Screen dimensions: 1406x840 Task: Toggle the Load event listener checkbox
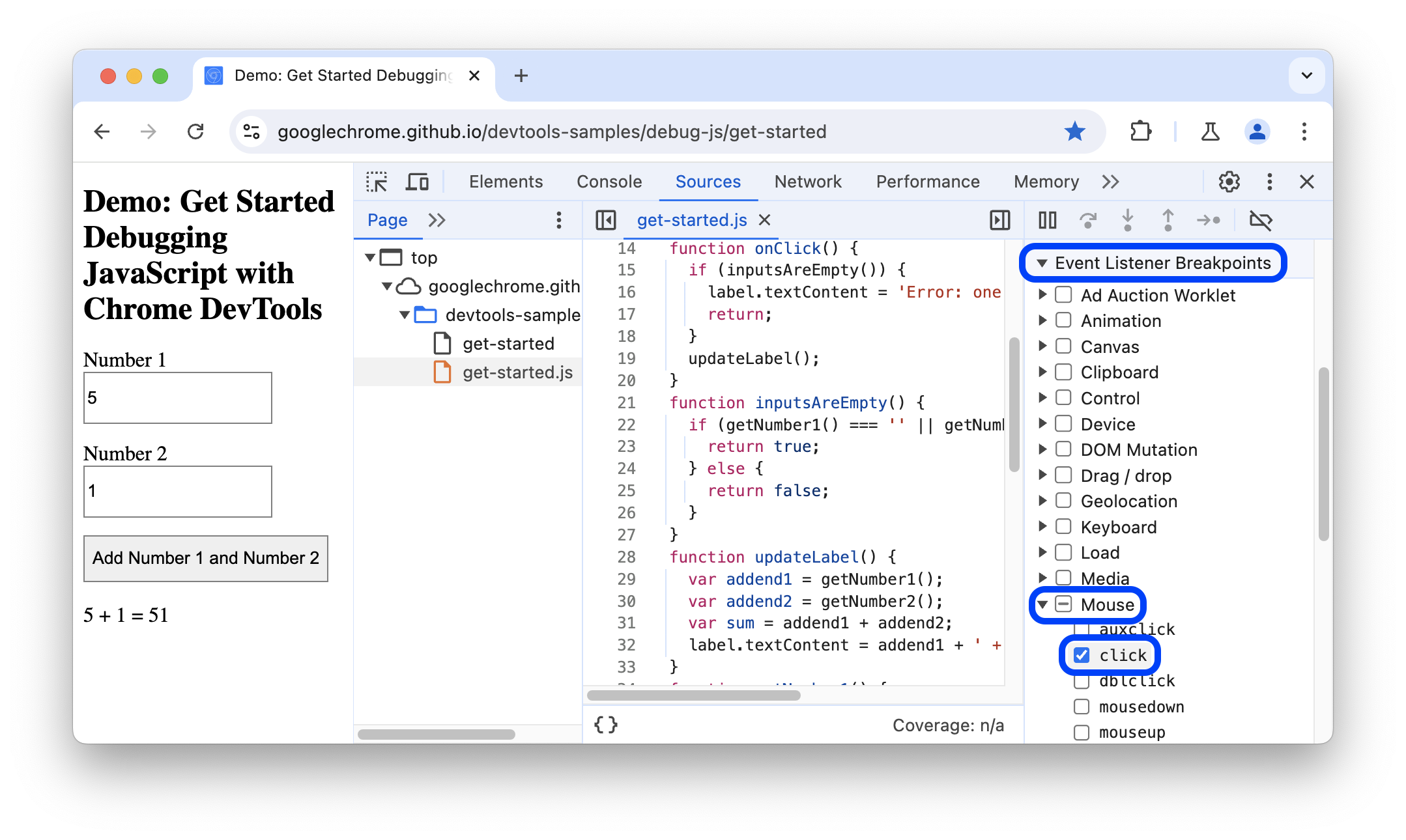1063,553
